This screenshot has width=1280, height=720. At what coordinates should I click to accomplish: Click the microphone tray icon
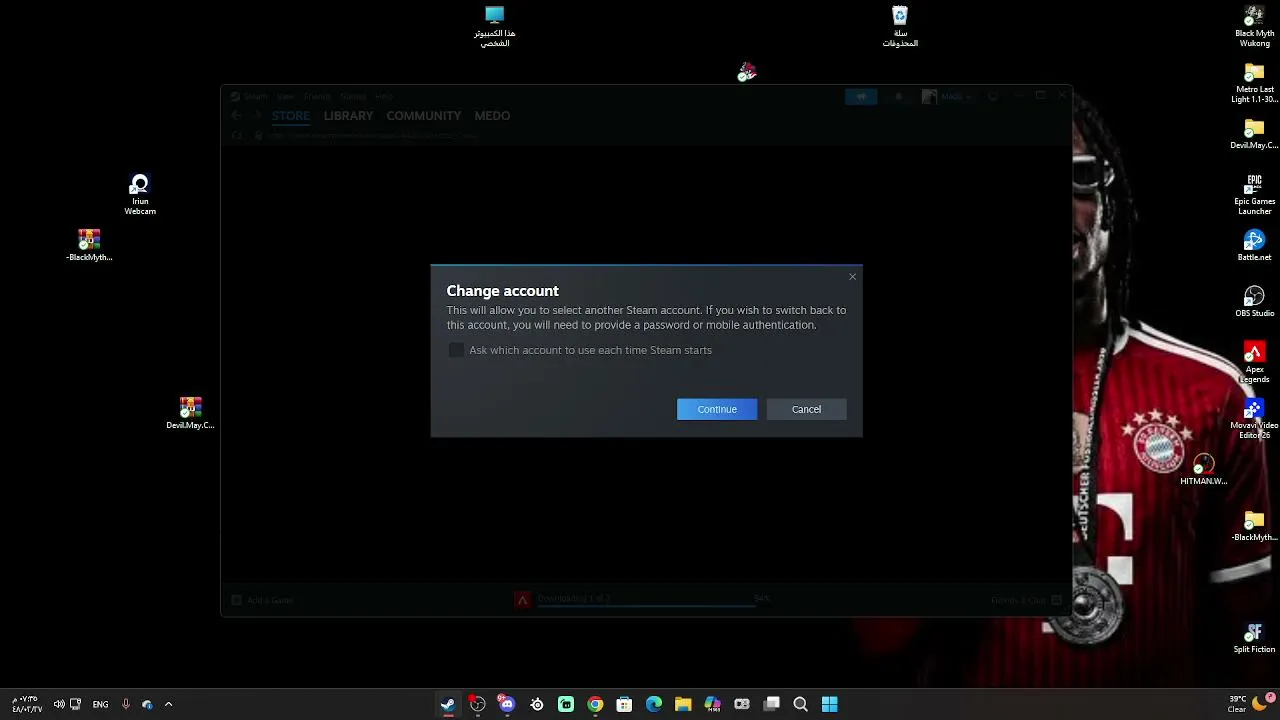click(x=126, y=704)
